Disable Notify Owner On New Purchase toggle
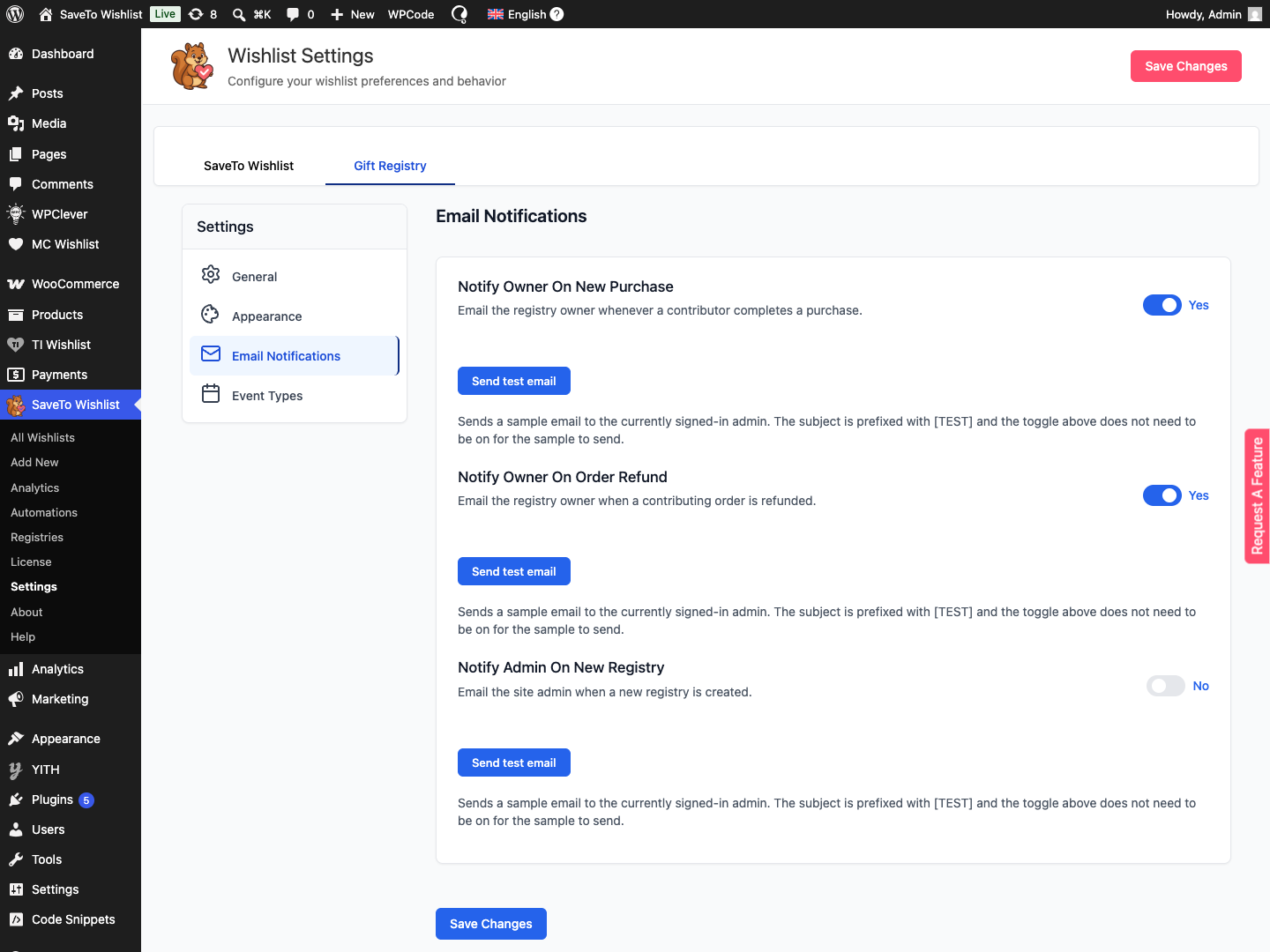This screenshot has width=1270, height=952. pyautogui.click(x=1162, y=305)
